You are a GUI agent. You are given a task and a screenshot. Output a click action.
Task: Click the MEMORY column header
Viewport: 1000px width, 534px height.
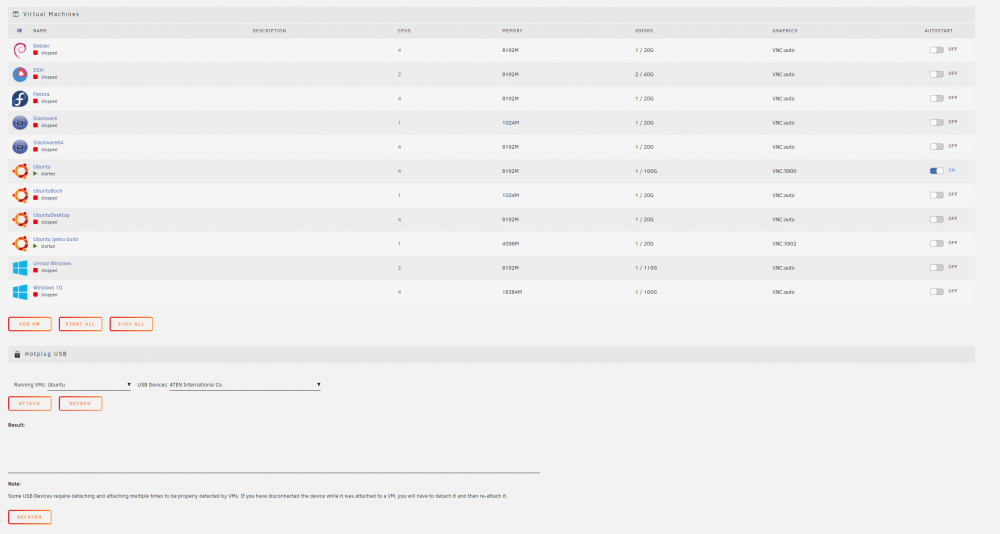(512, 31)
